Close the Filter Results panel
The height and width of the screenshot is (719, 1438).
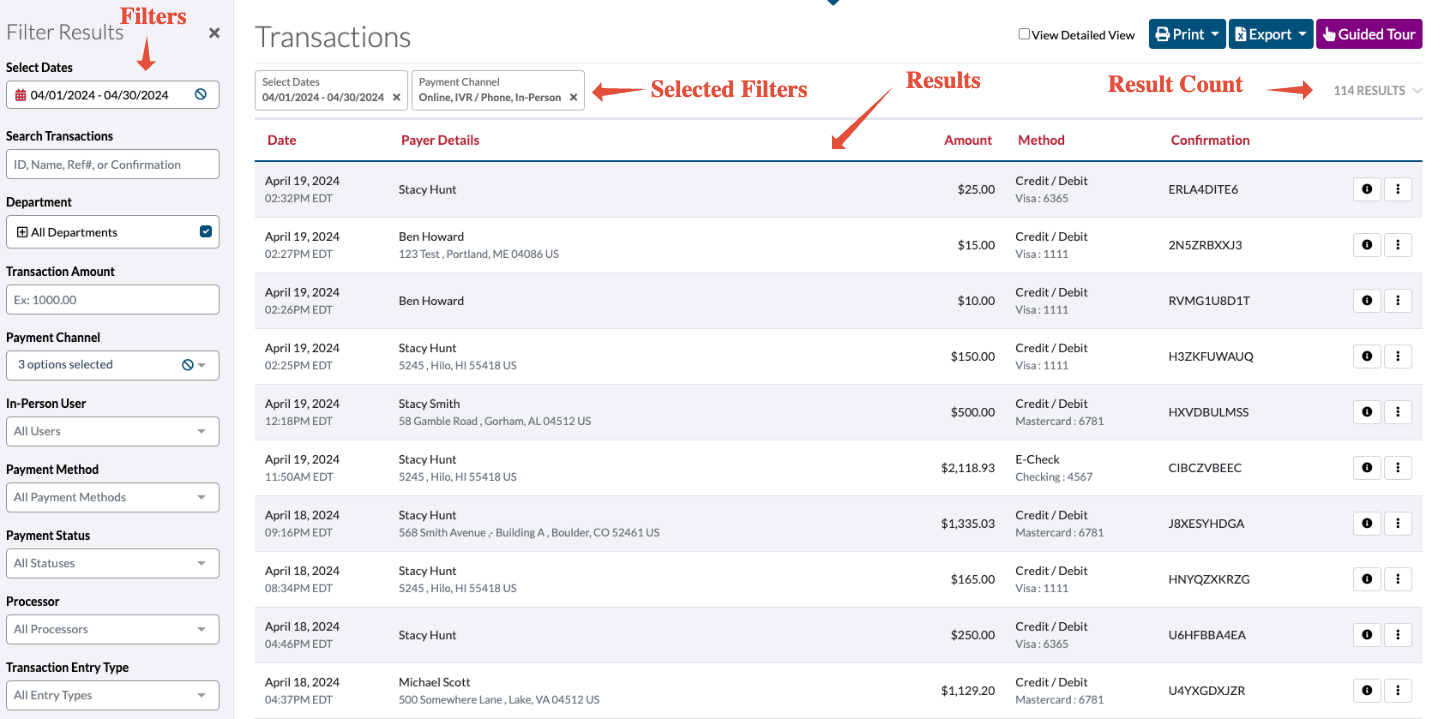213,32
